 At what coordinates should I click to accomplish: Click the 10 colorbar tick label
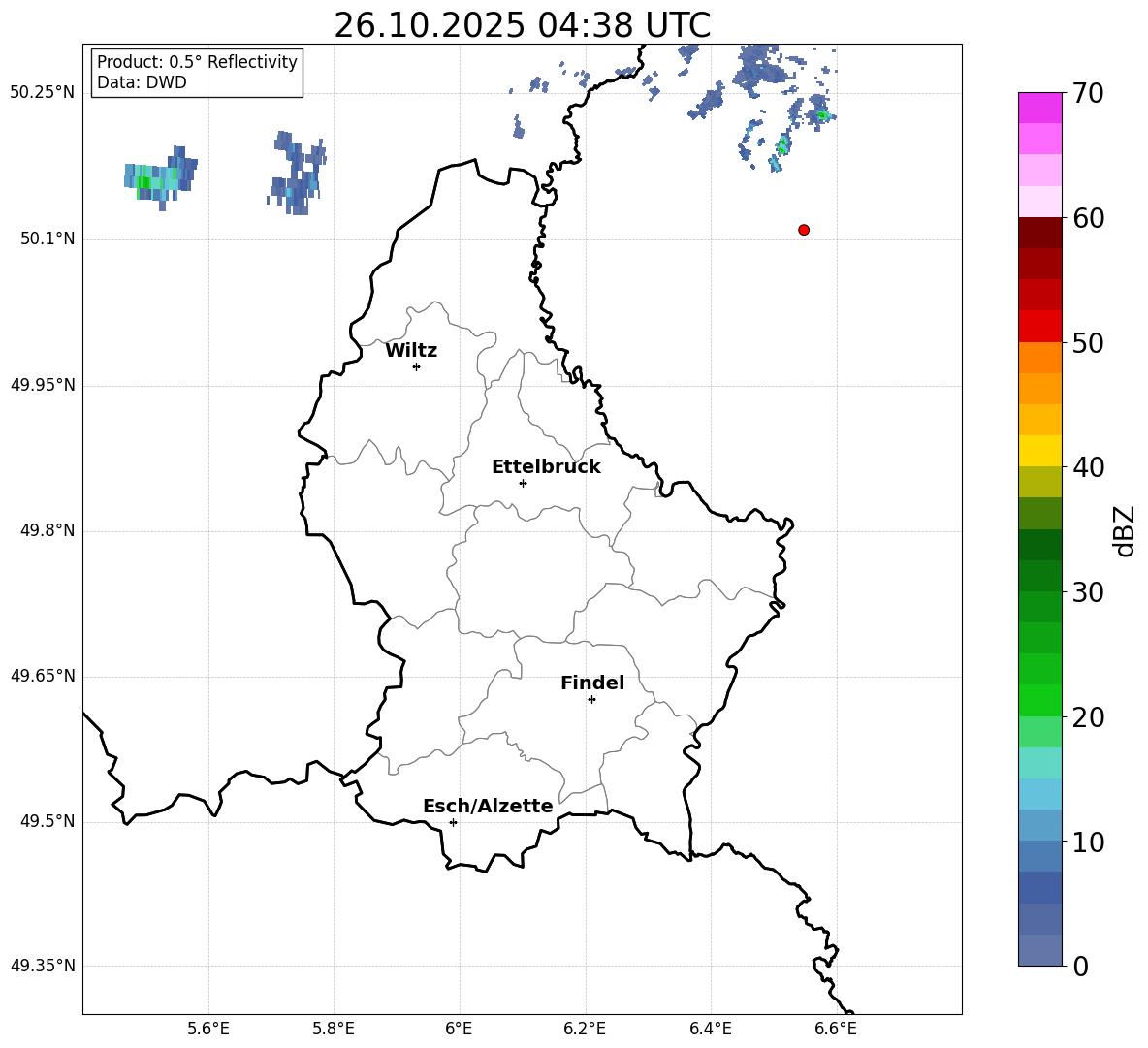click(1088, 842)
